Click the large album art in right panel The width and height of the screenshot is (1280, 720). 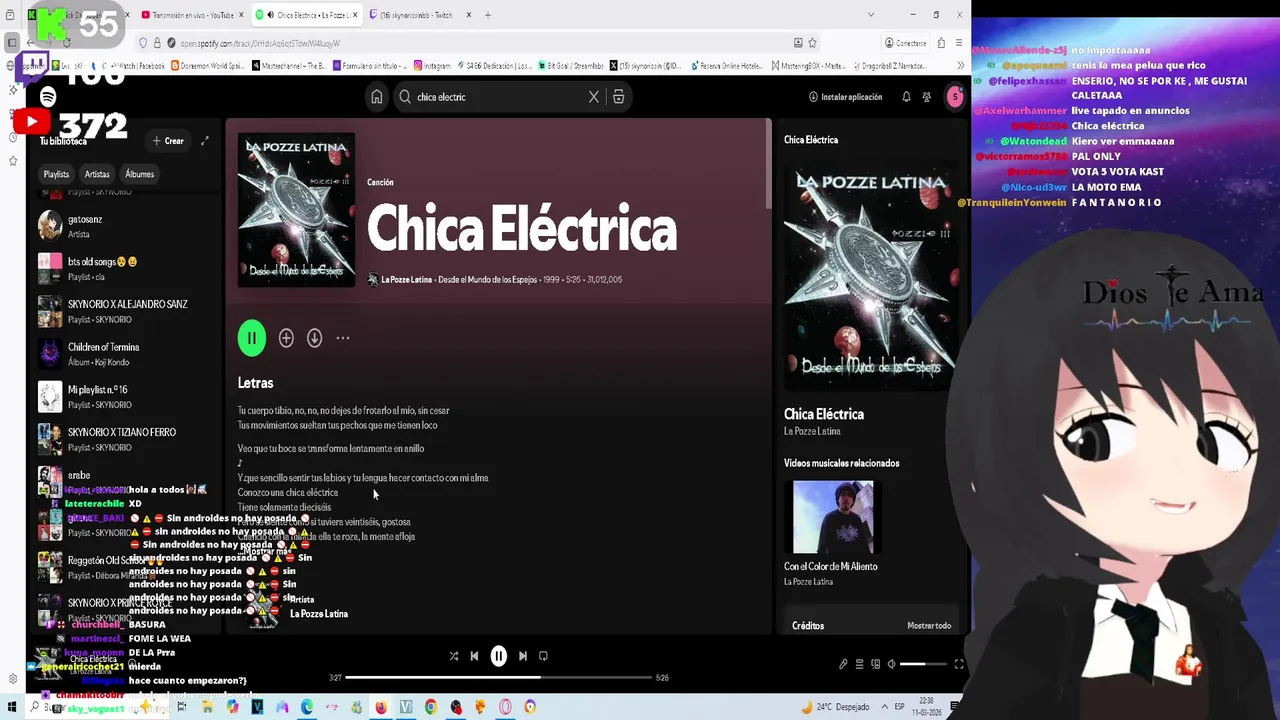(871, 274)
